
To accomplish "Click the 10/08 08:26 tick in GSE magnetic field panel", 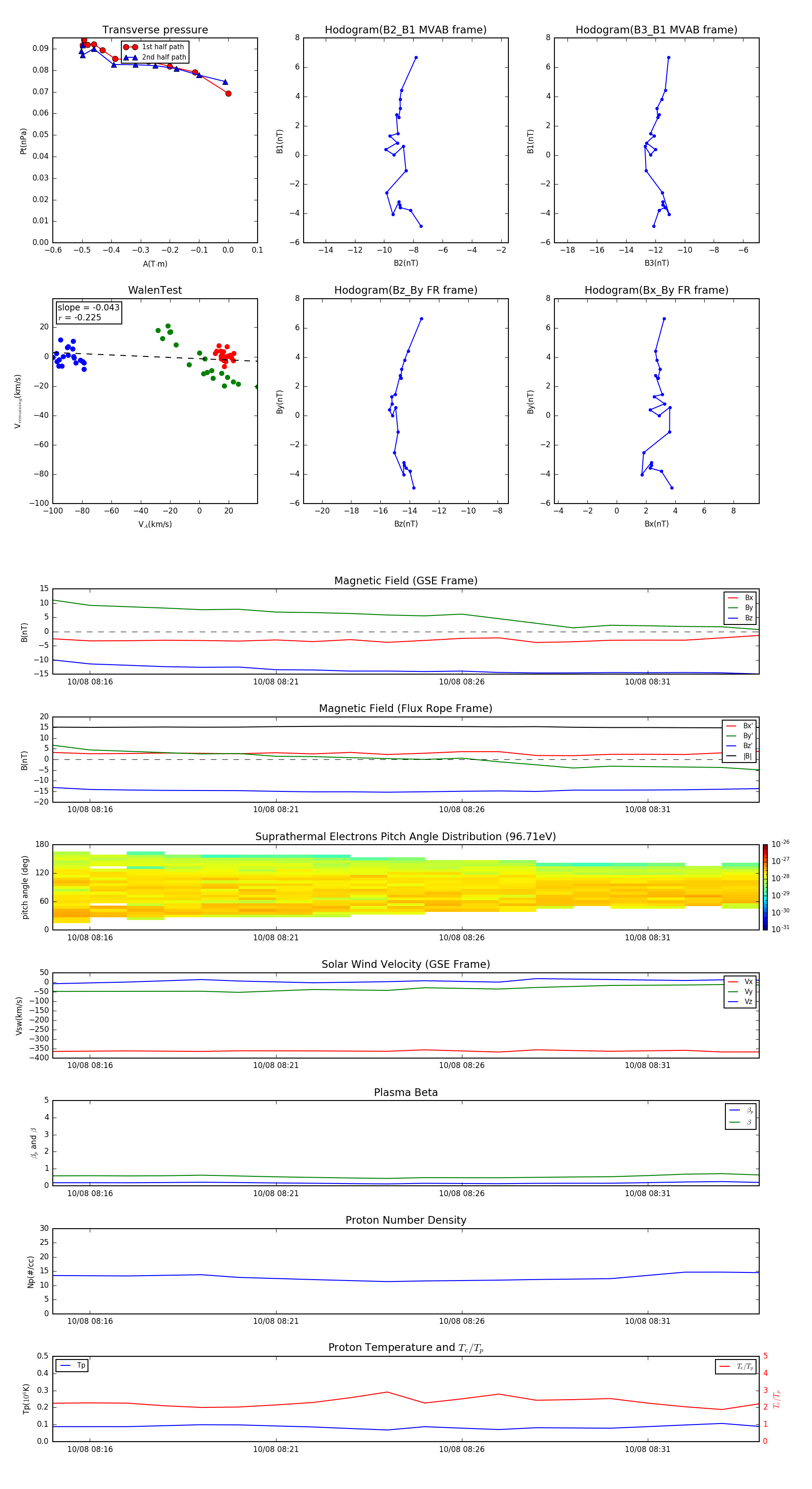I will pos(462,682).
